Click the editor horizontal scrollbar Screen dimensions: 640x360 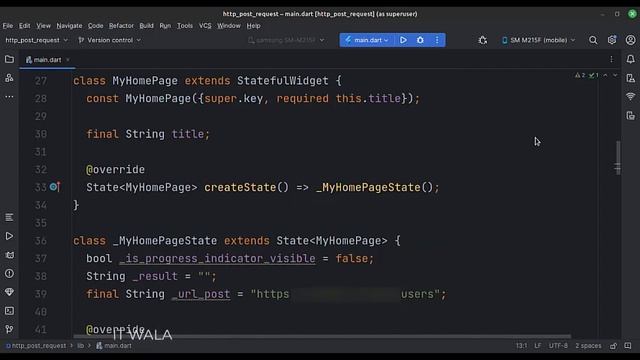[x=322, y=337]
